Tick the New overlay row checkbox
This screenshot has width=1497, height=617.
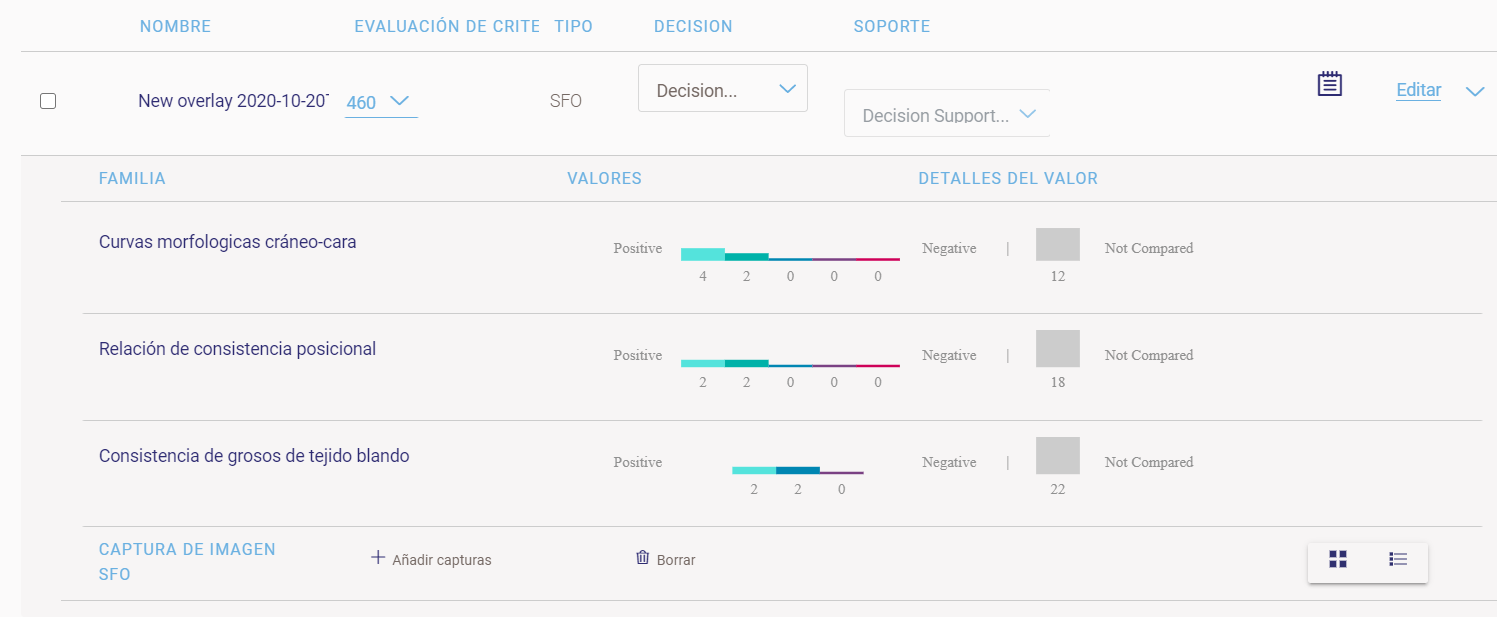[48, 101]
